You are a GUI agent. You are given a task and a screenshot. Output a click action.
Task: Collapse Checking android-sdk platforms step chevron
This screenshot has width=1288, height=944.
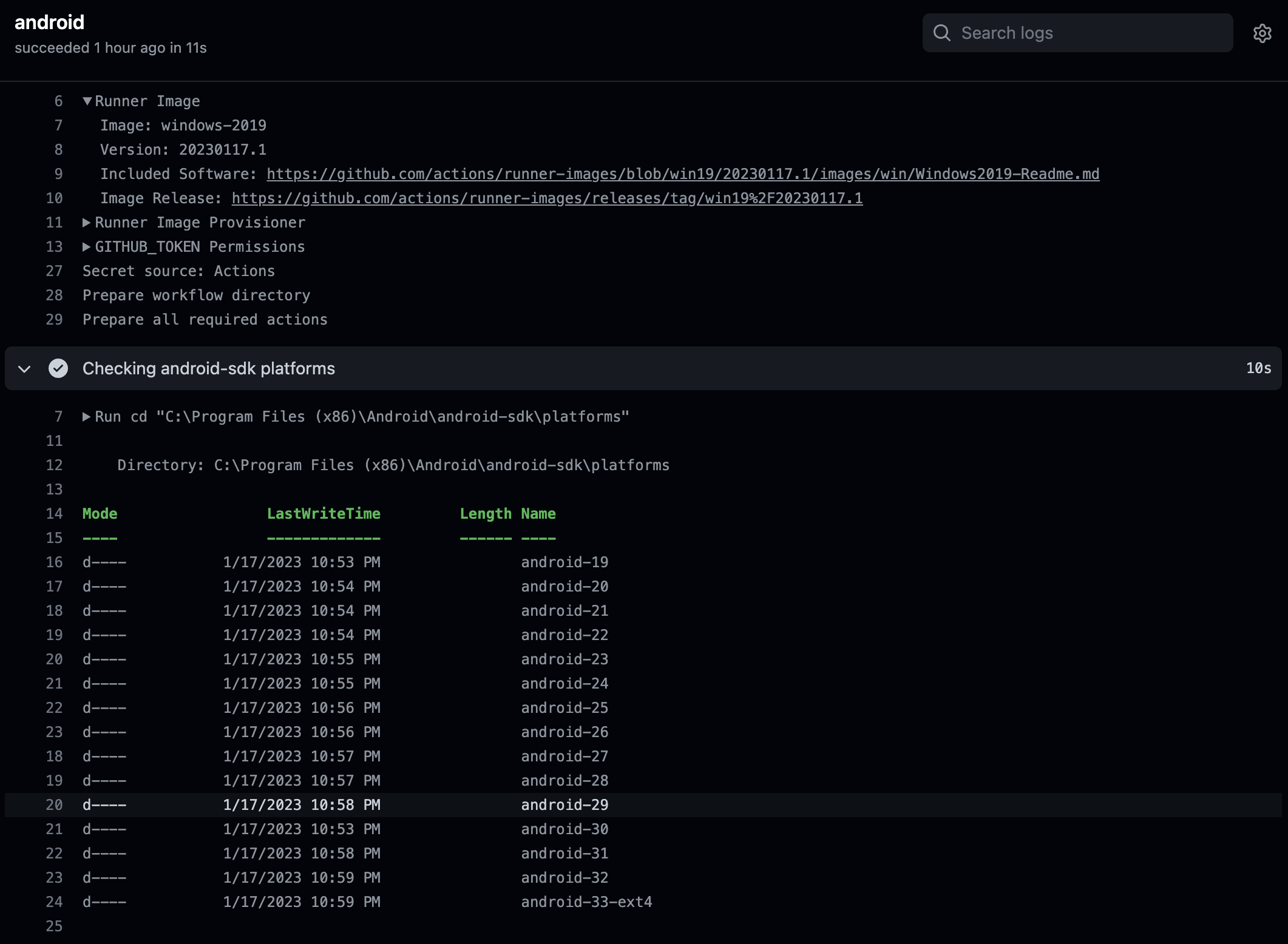pos(24,368)
